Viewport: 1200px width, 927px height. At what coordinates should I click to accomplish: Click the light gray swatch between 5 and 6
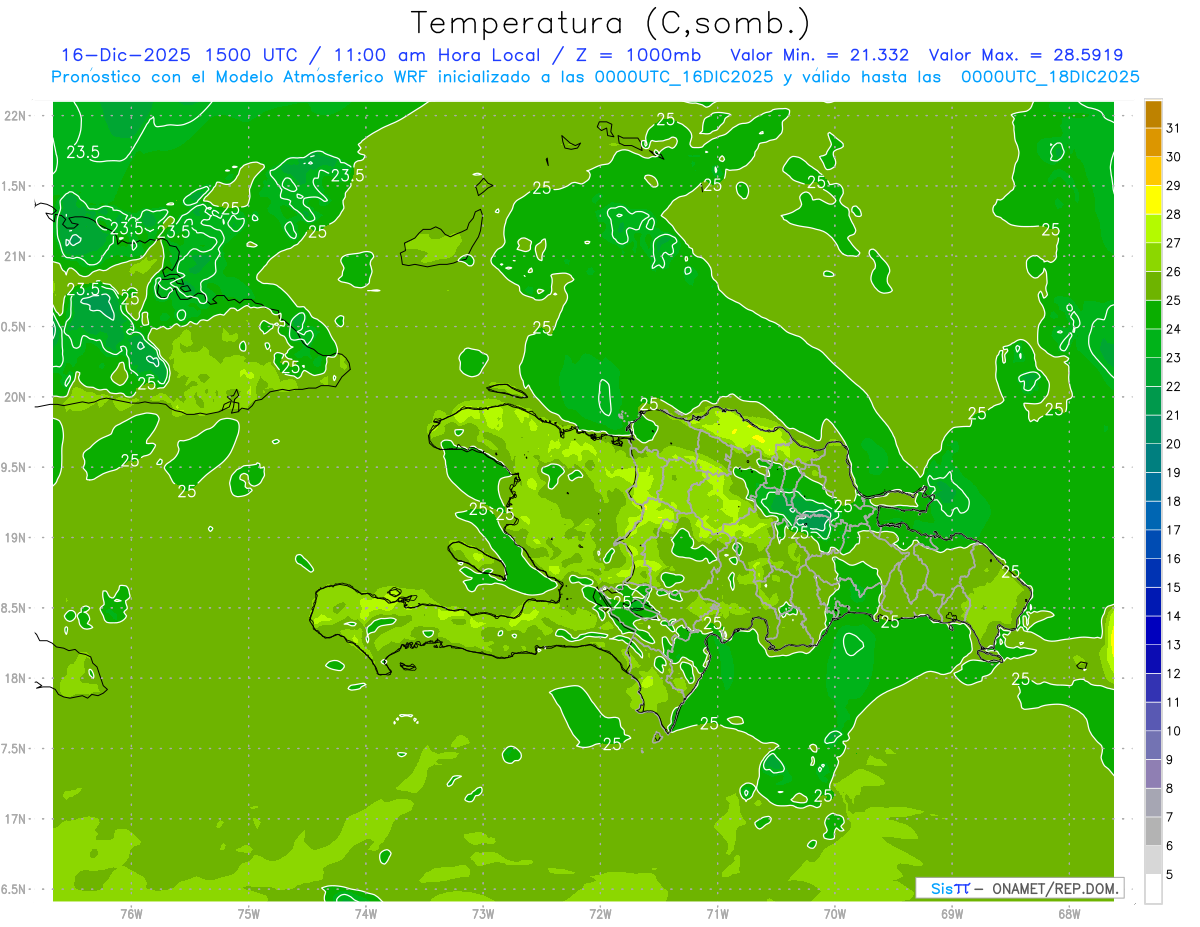coord(1153,861)
